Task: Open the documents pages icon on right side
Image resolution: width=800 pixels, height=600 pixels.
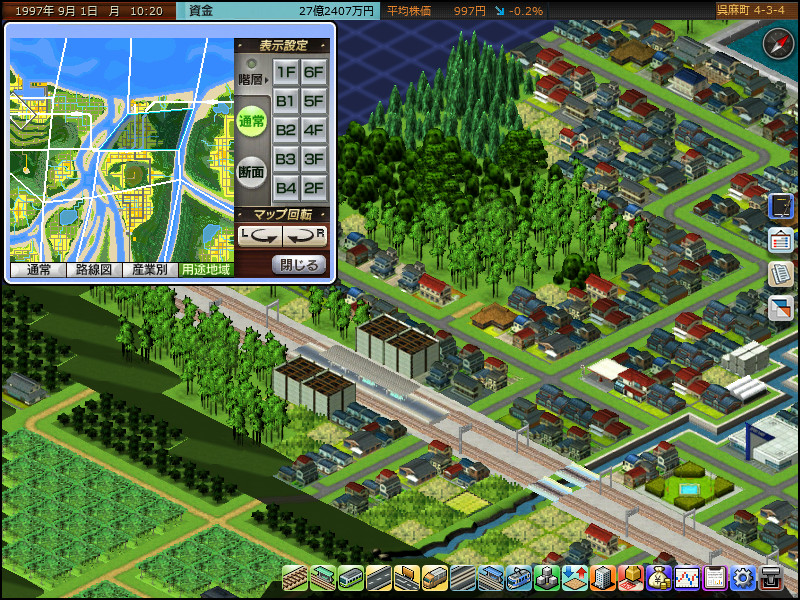Action: 781,274
